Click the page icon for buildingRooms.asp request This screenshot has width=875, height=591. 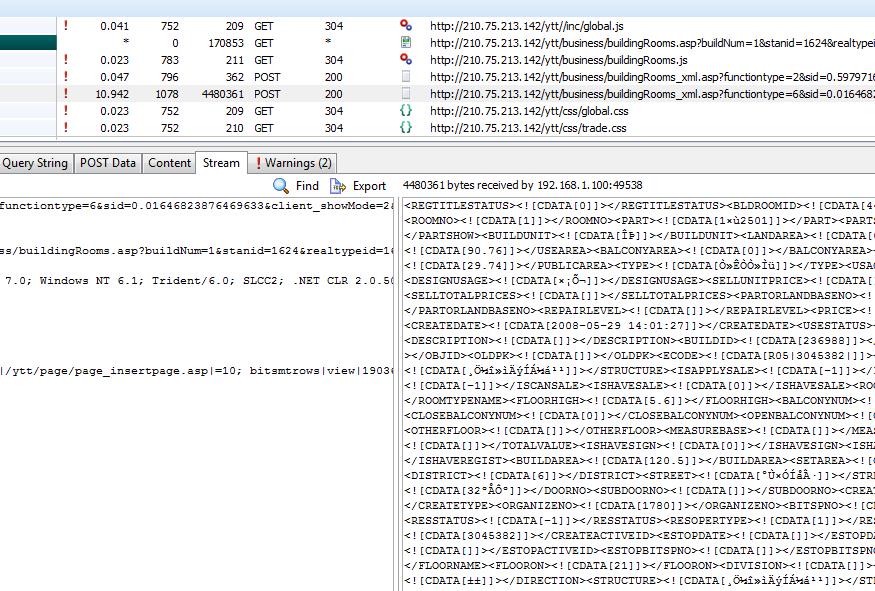click(405, 43)
